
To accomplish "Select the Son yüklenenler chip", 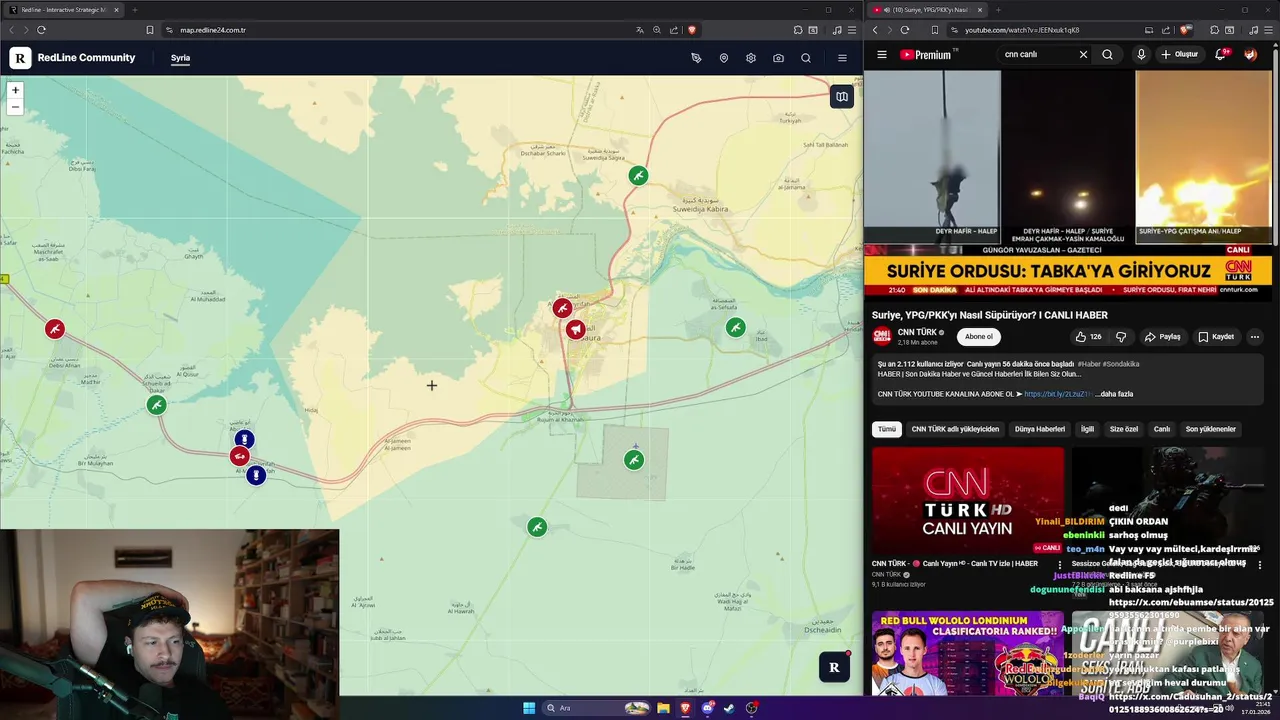I will [1211, 429].
